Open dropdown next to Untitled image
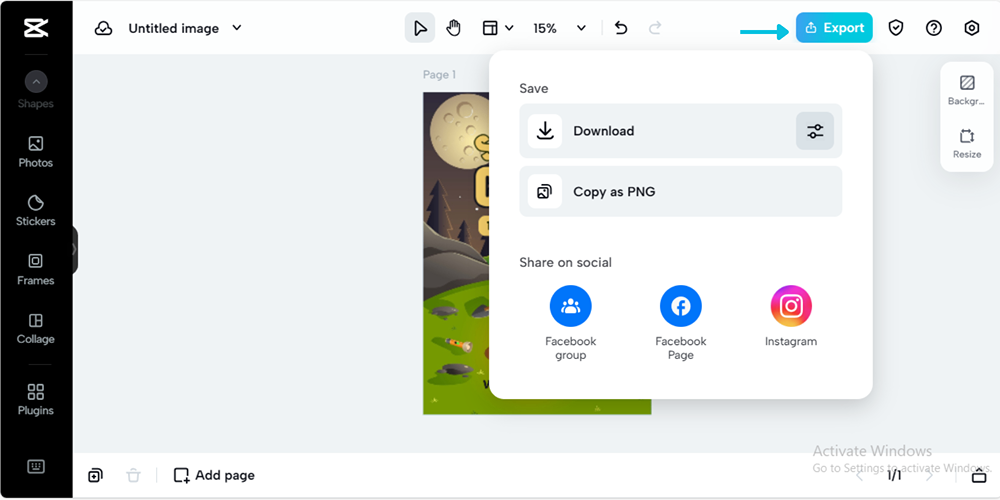Image resolution: width=1000 pixels, height=500 pixels. point(237,28)
